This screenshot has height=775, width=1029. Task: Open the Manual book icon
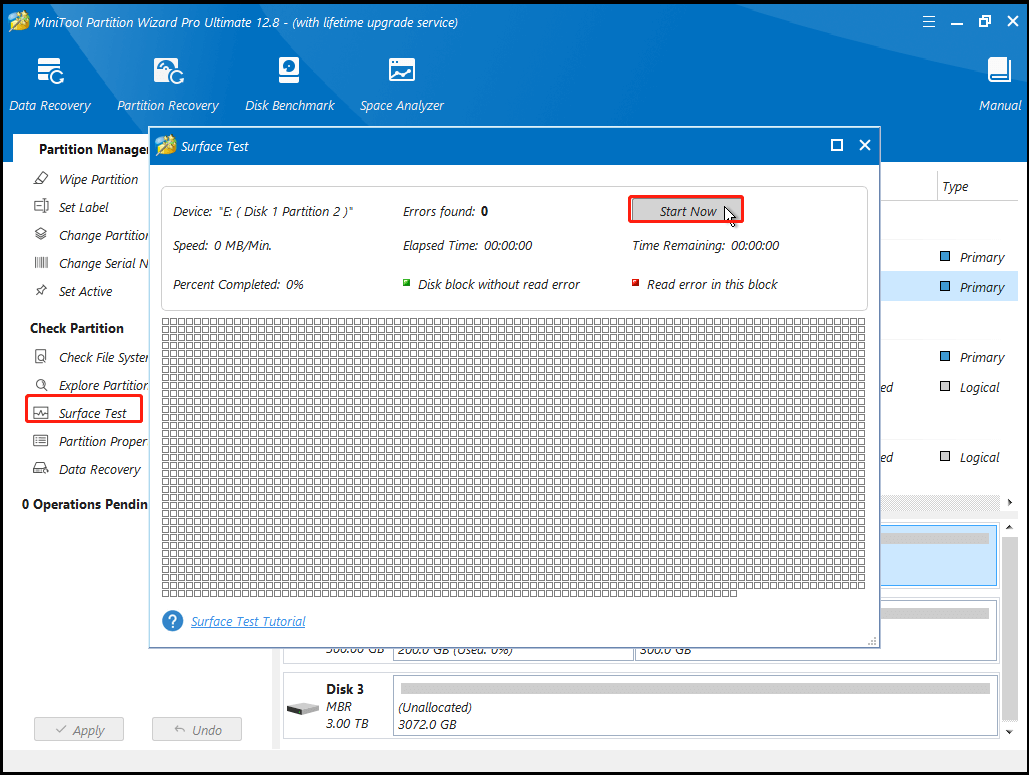tap(999, 71)
